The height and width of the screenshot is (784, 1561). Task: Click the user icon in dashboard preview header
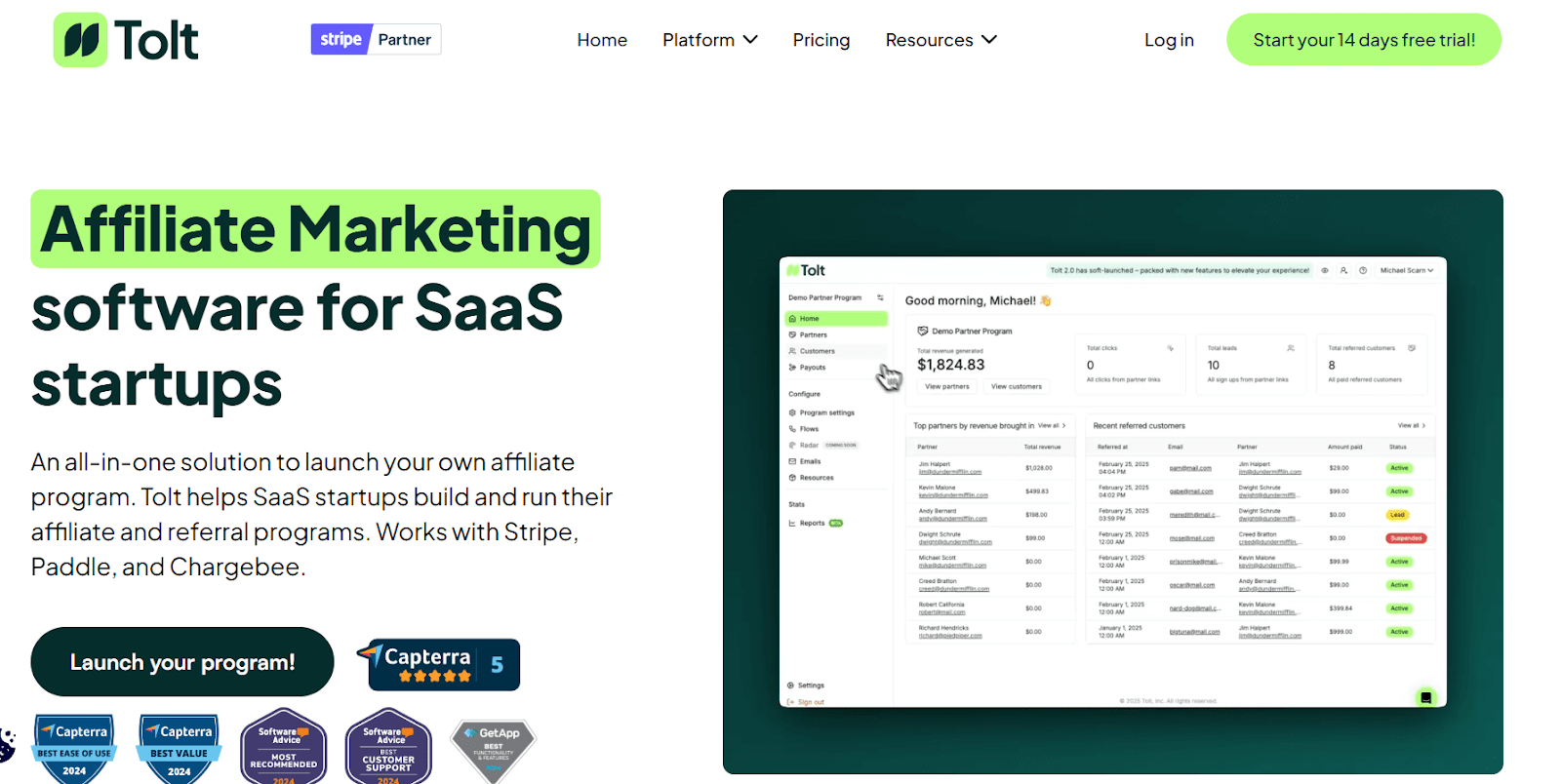(x=1343, y=270)
